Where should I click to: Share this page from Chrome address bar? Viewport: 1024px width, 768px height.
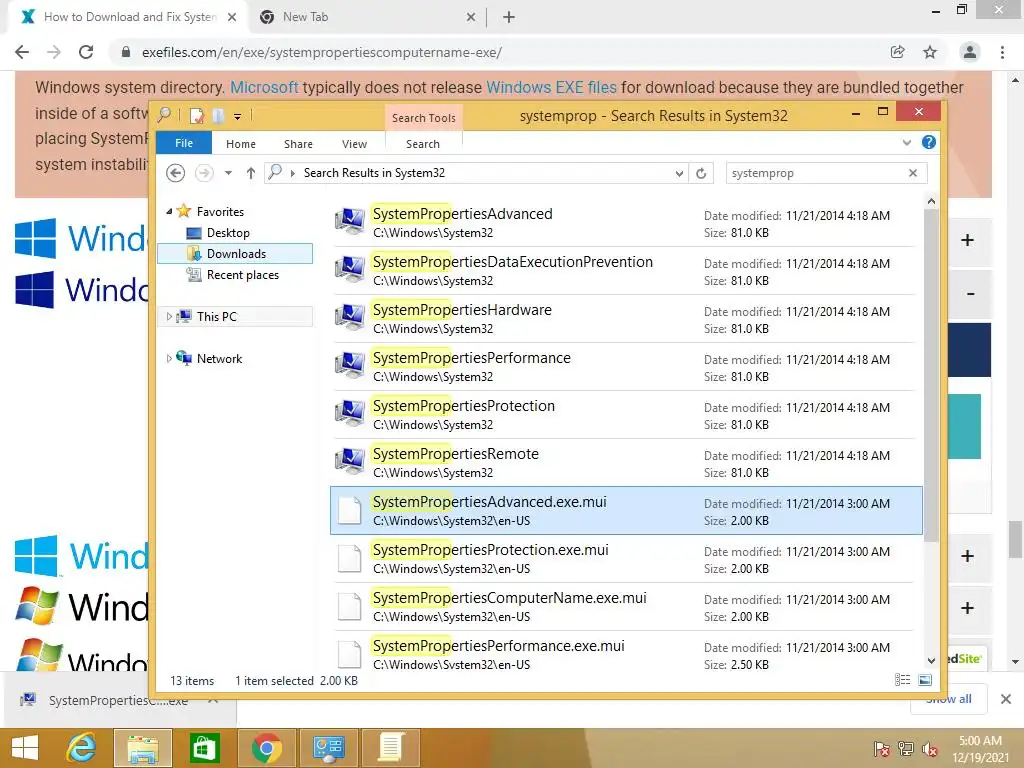pyautogui.click(x=898, y=52)
